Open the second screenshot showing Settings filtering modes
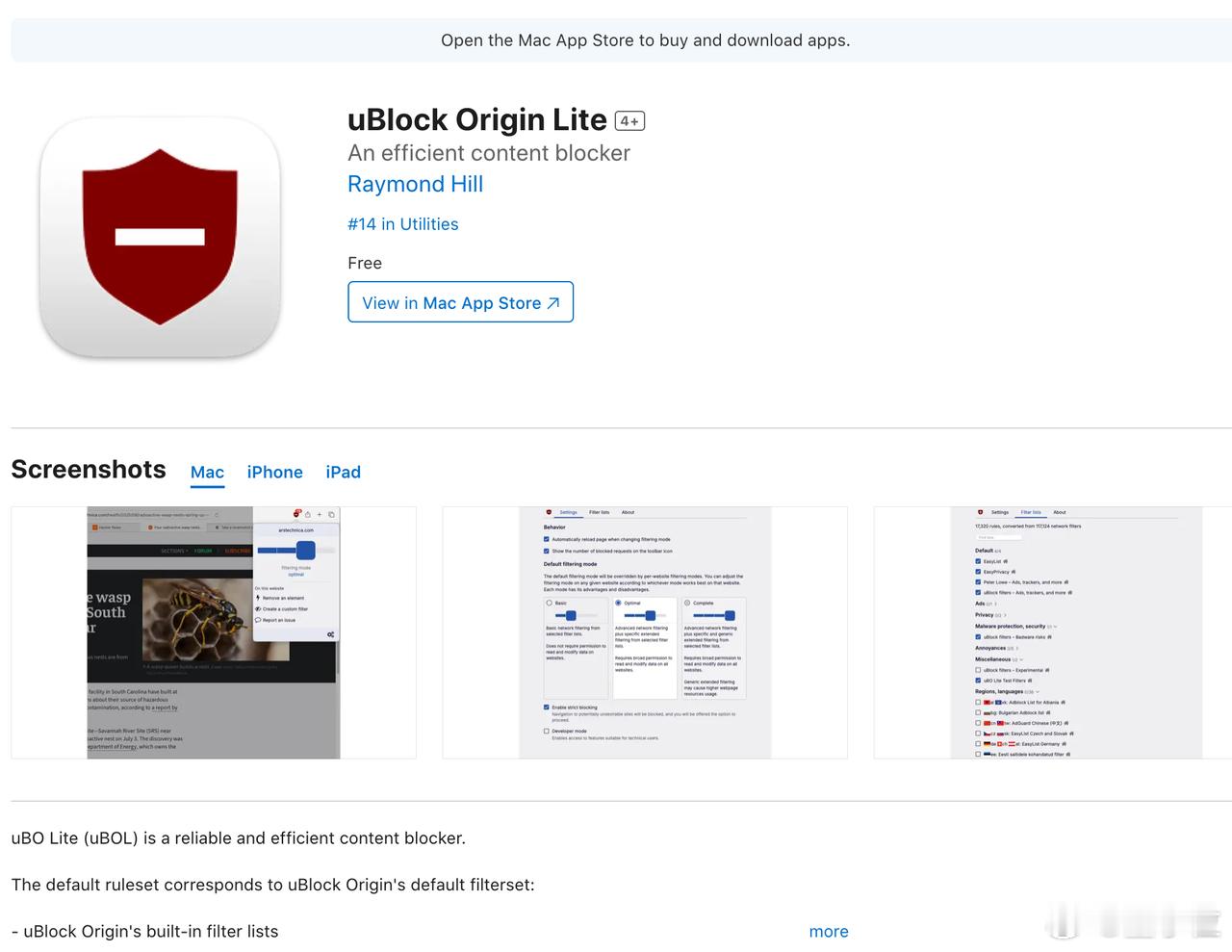The width and height of the screenshot is (1232, 952). (x=645, y=632)
